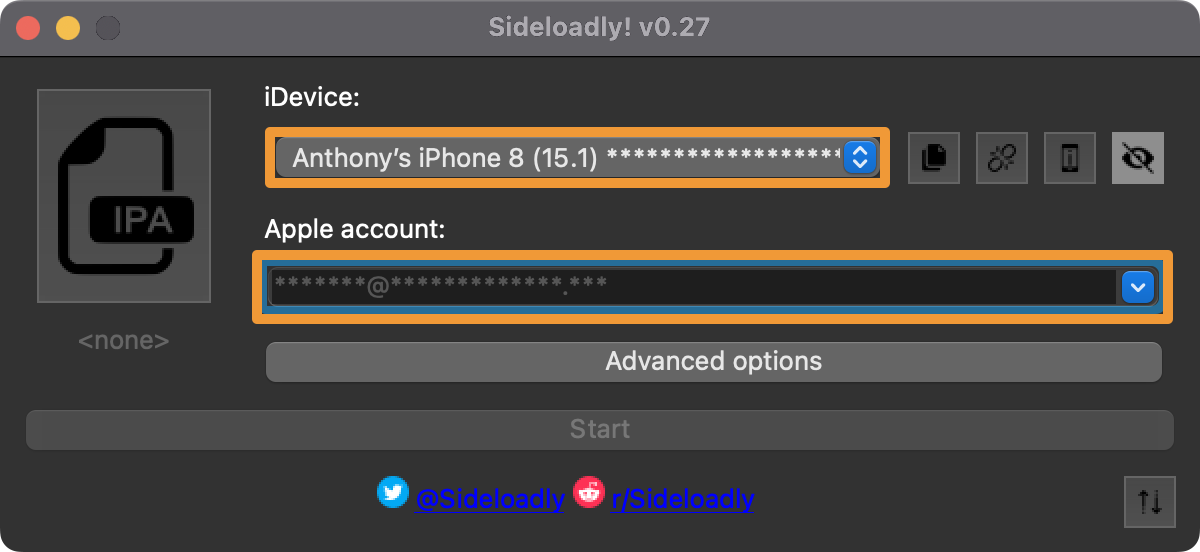Expand the Apple account dropdown arrow
This screenshot has height=552, width=1200.
(x=1137, y=288)
